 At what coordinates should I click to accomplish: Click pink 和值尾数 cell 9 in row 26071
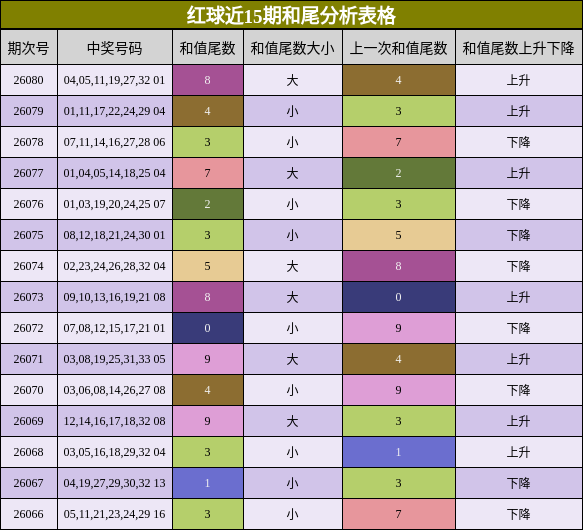208,359
